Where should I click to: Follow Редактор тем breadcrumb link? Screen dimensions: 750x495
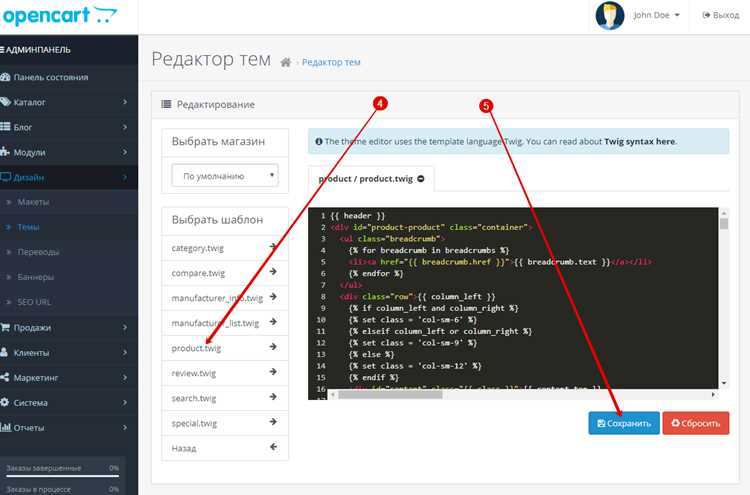click(331, 62)
